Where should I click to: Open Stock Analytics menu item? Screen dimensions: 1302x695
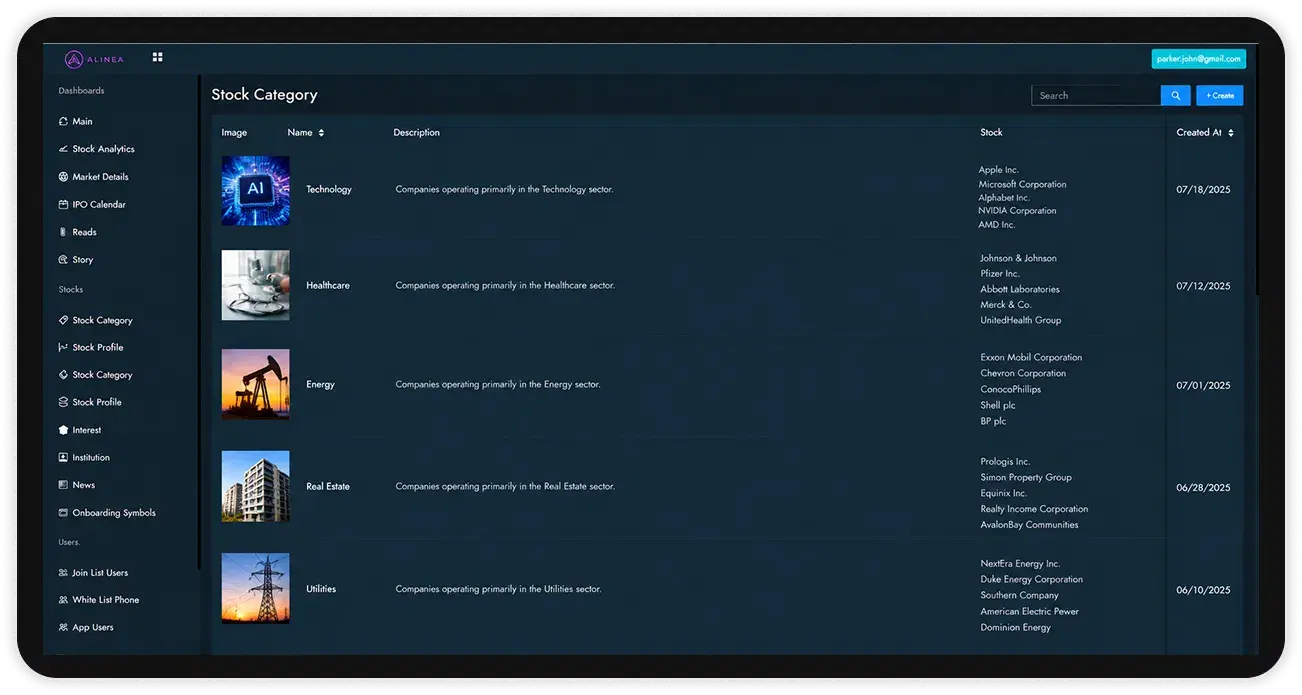click(x=104, y=149)
